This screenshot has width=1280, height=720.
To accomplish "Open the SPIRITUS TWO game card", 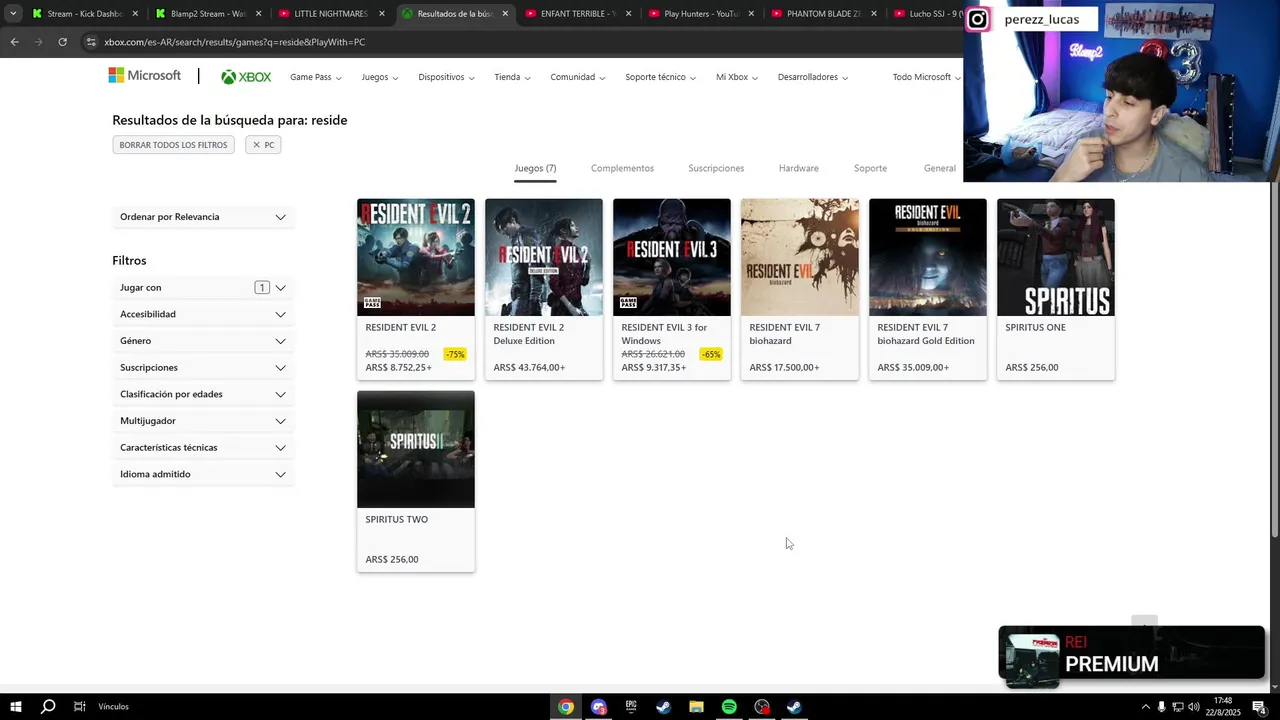I will click(416, 481).
